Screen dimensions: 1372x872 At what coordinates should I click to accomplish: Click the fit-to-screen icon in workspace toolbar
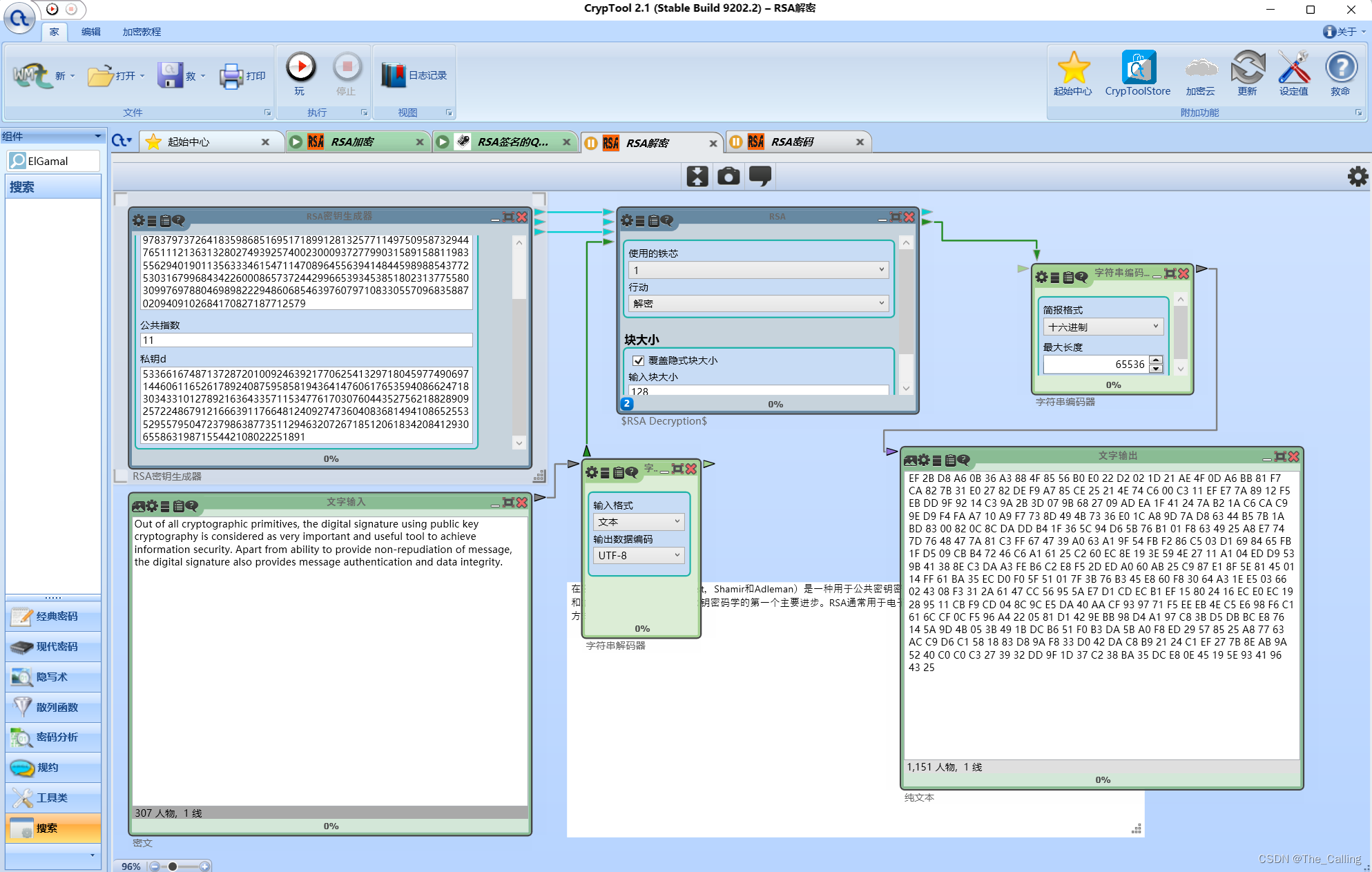(697, 176)
